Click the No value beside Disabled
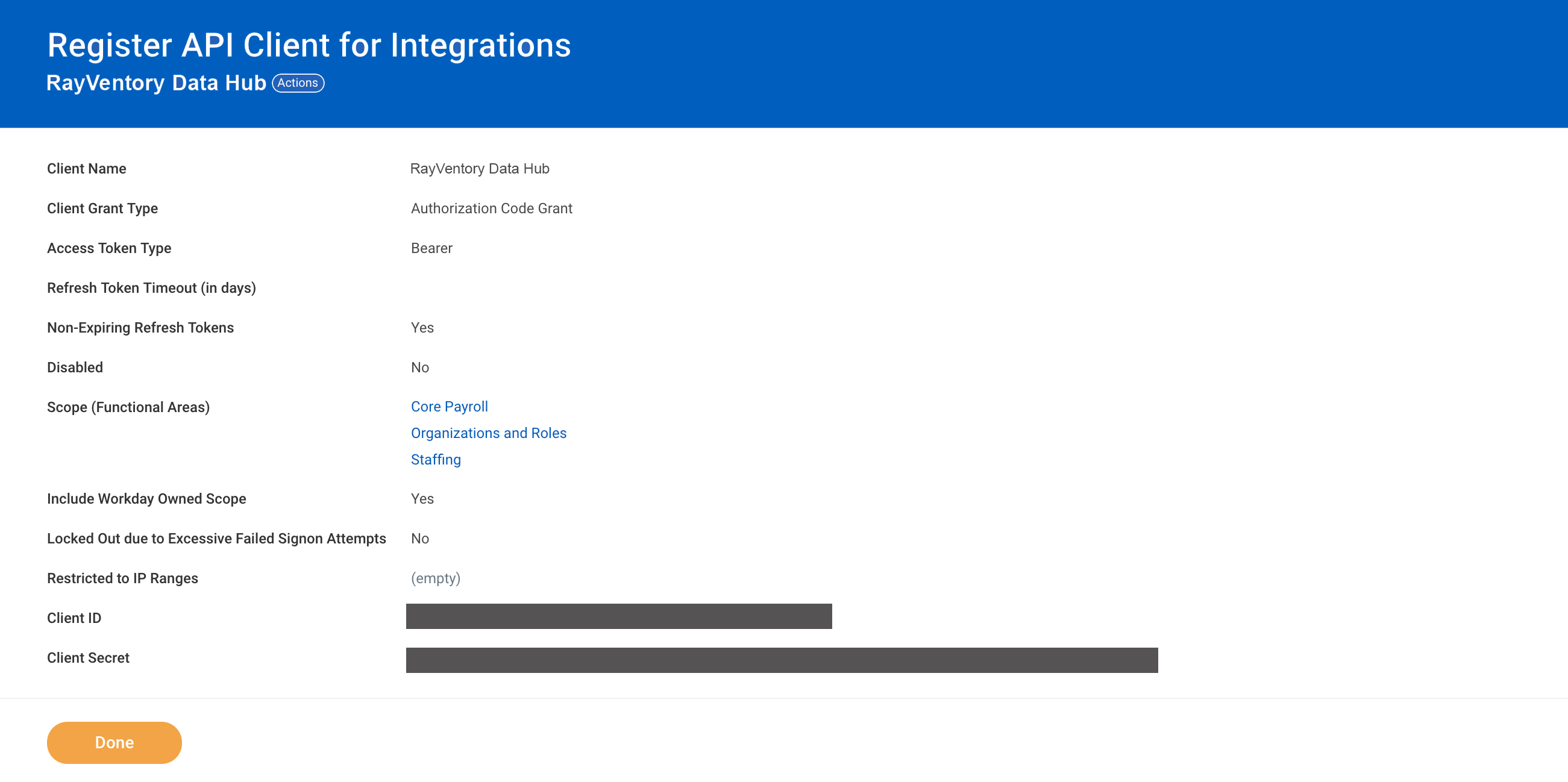Viewport: 1568px width, 782px height. click(420, 367)
